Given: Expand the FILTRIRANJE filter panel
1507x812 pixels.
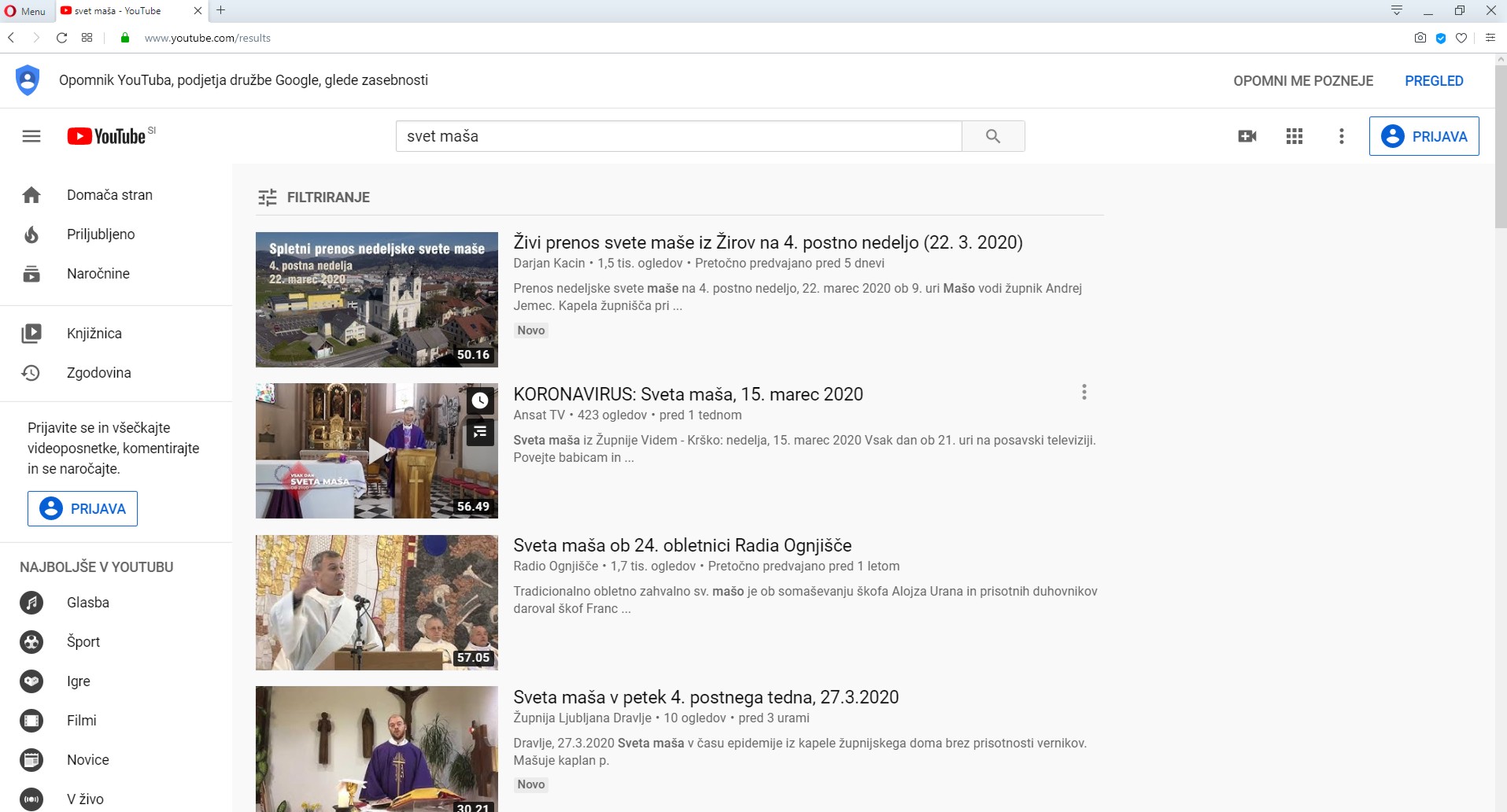Looking at the screenshot, I should pyautogui.click(x=313, y=197).
